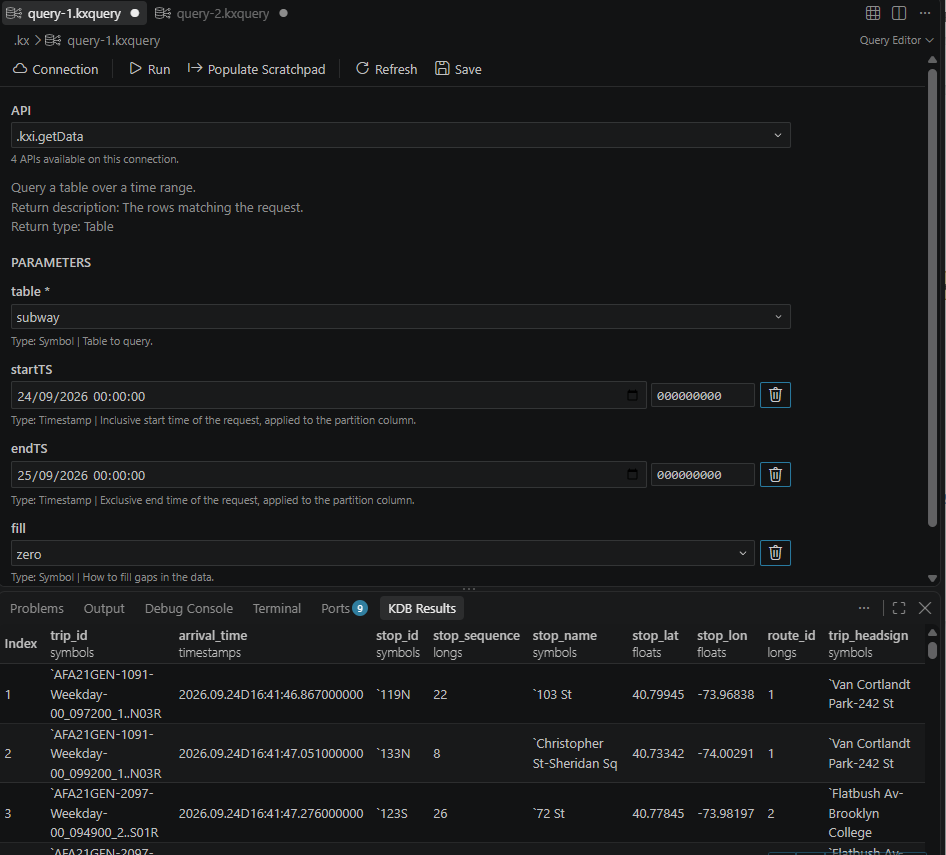Click the arrival_time column header
This screenshot has width=946, height=855.
[213, 644]
